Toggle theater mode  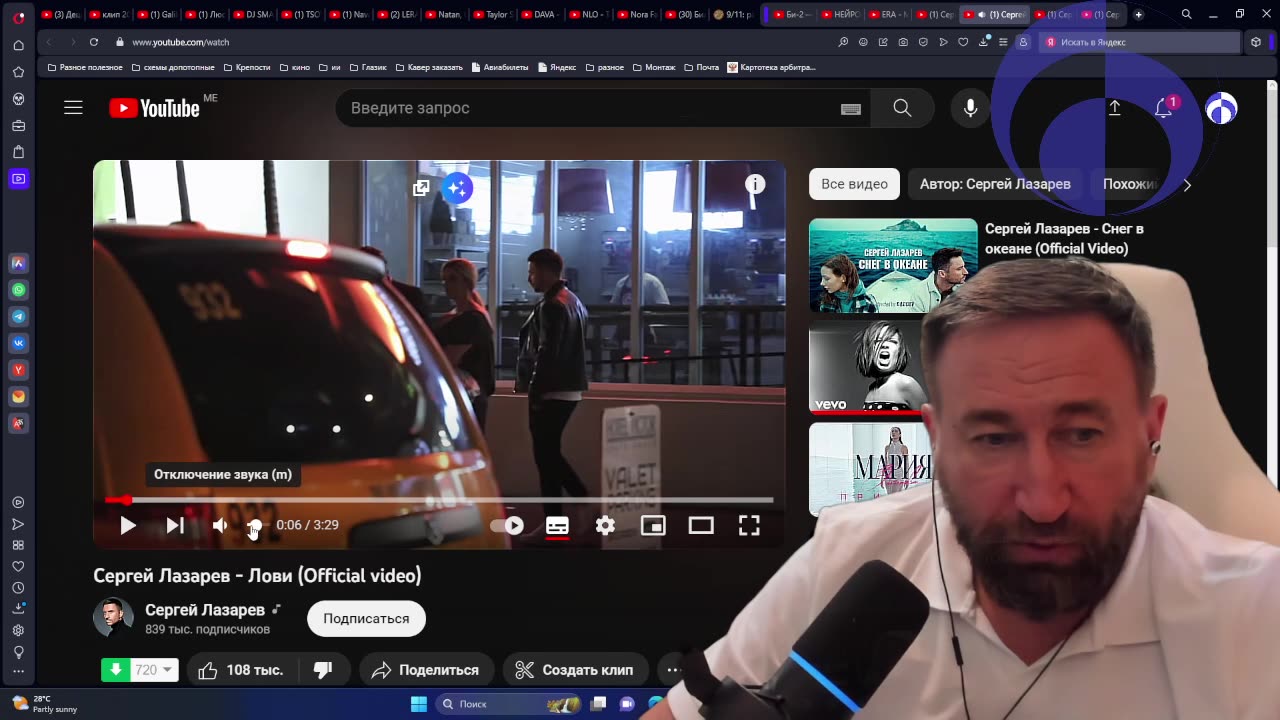701,525
